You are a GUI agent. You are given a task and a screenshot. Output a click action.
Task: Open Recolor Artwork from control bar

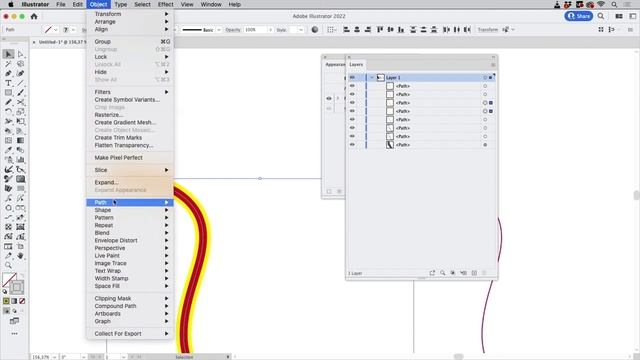coord(315,29)
